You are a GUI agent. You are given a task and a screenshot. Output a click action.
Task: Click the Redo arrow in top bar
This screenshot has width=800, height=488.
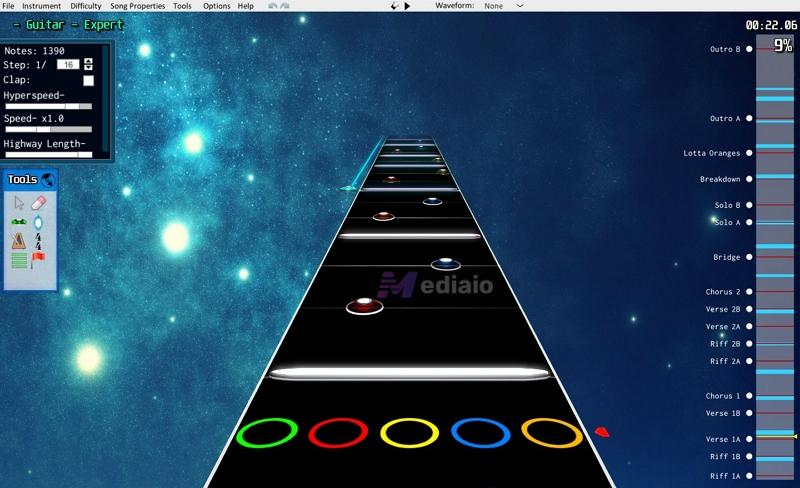tap(285, 6)
